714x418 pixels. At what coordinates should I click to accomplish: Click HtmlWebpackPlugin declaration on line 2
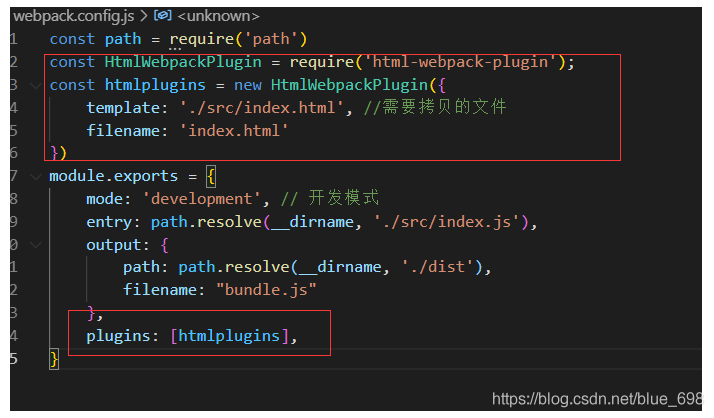[183, 62]
